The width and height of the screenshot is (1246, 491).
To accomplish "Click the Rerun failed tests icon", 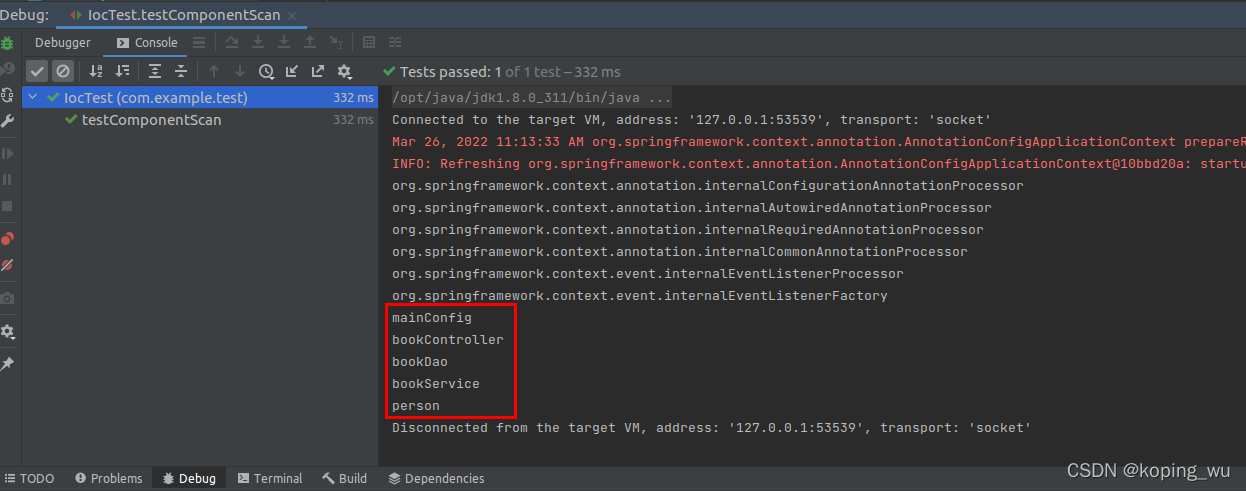I will pos(7,69).
